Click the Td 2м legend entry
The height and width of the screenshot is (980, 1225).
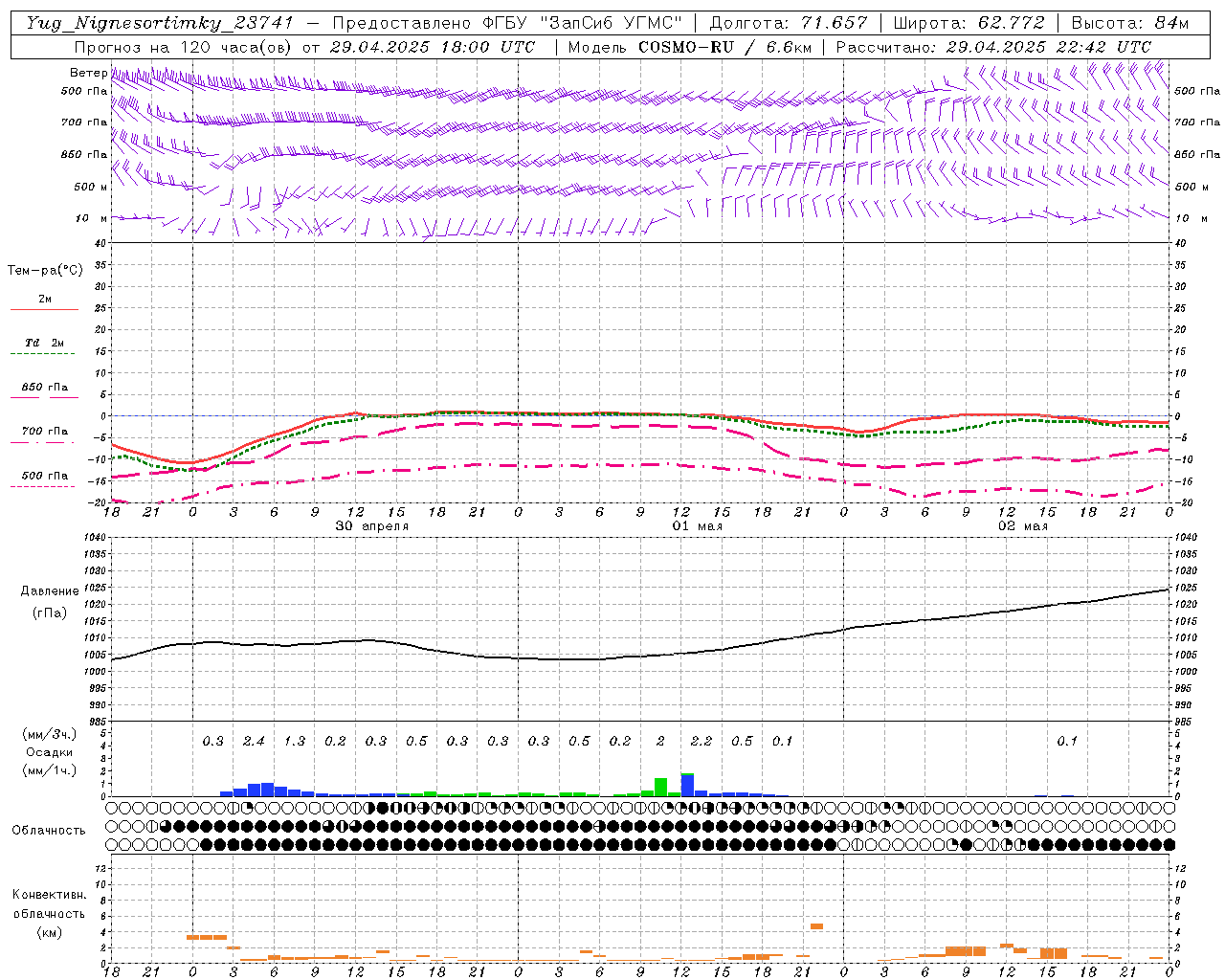point(45,343)
